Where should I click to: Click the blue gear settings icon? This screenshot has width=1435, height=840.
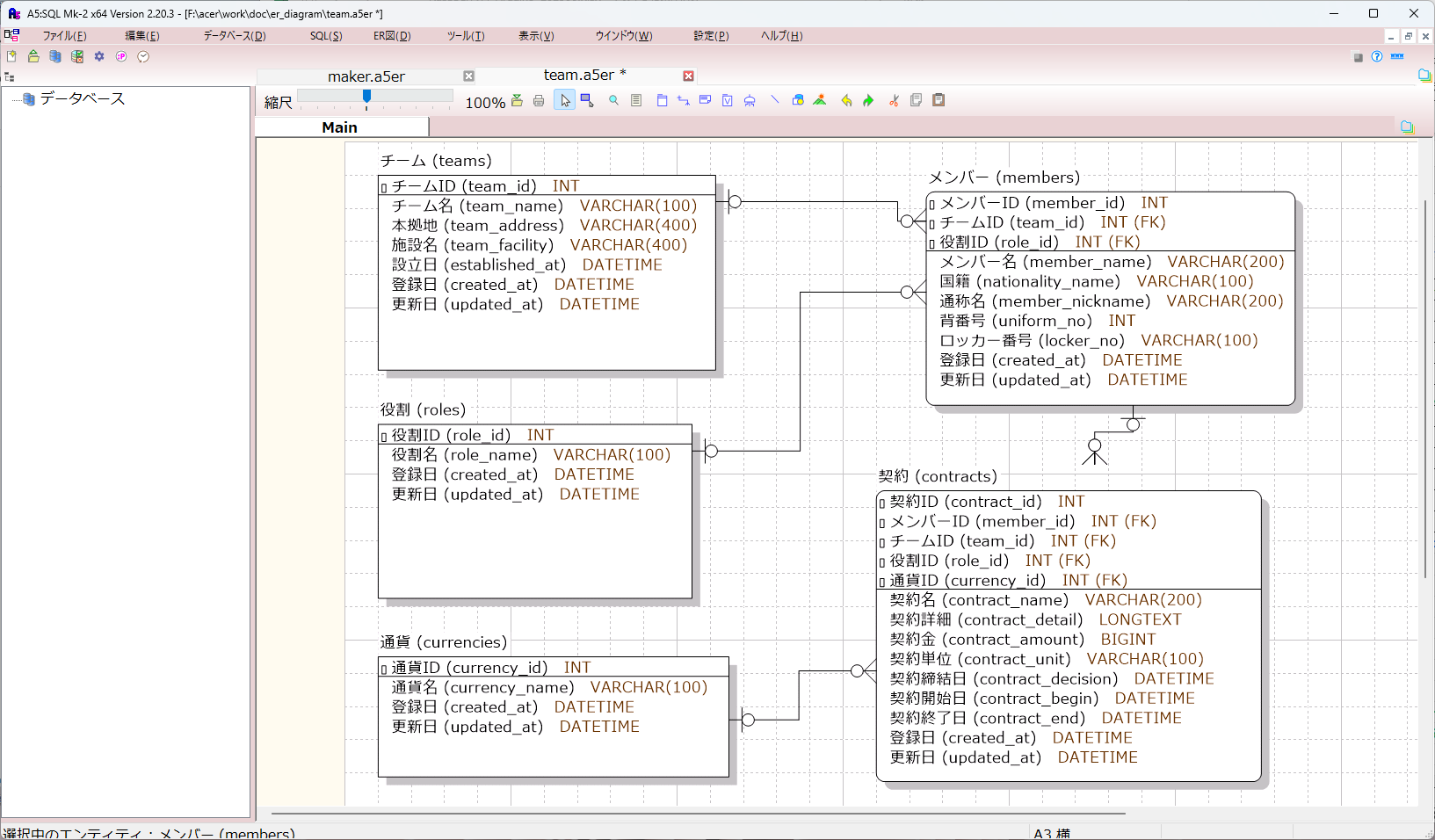point(99,56)
